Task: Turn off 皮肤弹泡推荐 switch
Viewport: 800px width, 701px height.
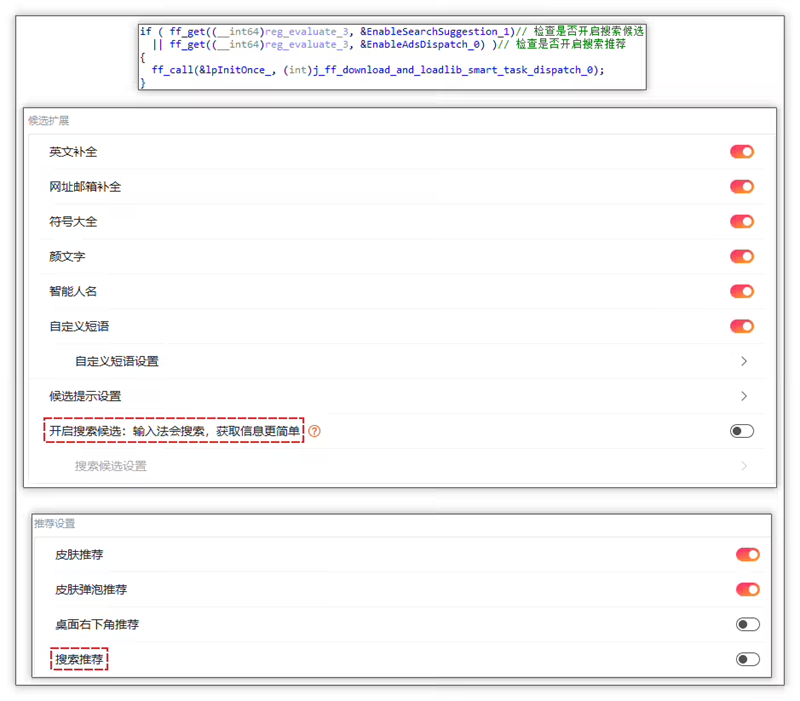Action: 747,590
